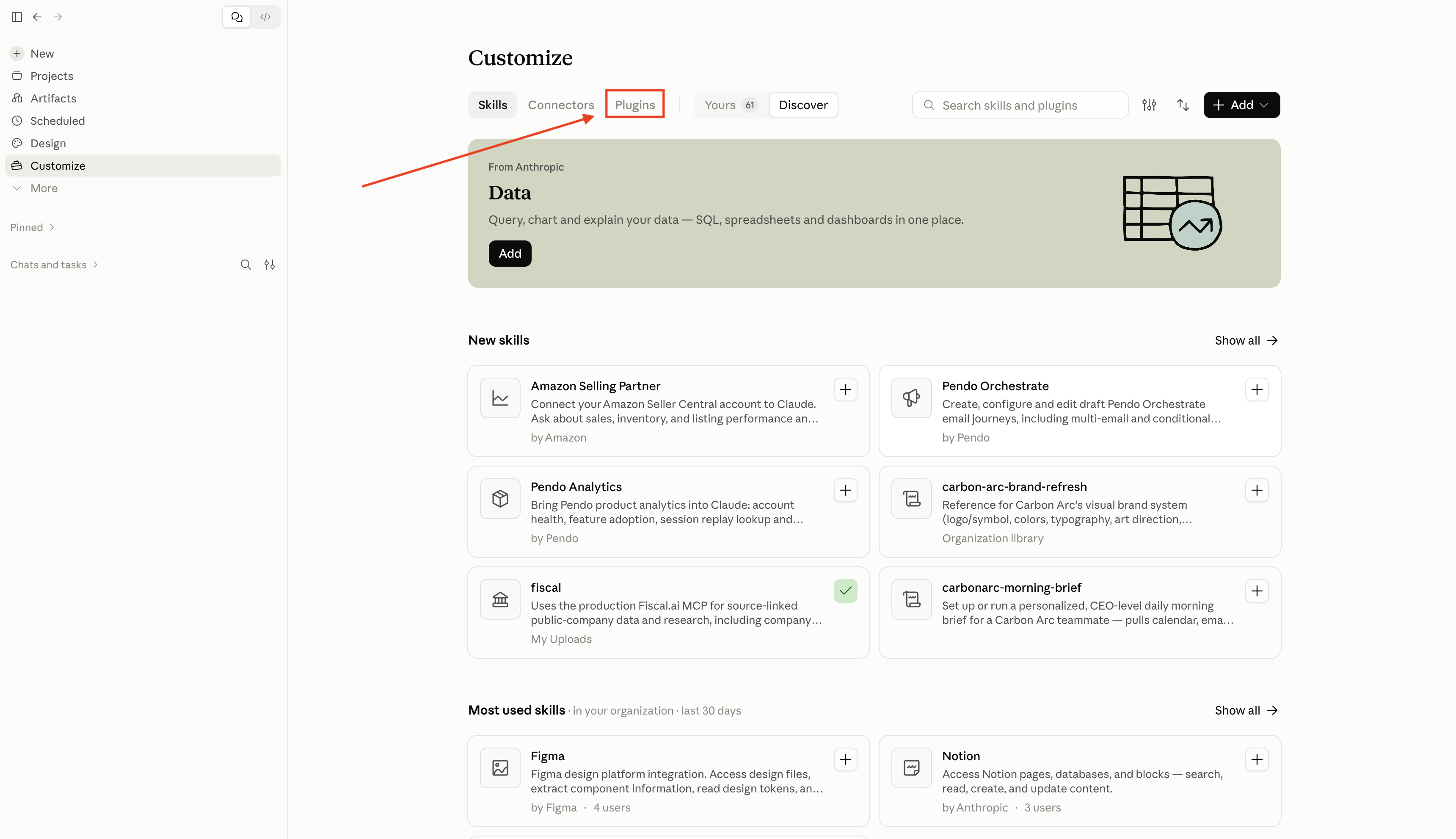Toggle the fiscal skill checkmark
The width and height of the screenshot is (1456, 839).
845,591
